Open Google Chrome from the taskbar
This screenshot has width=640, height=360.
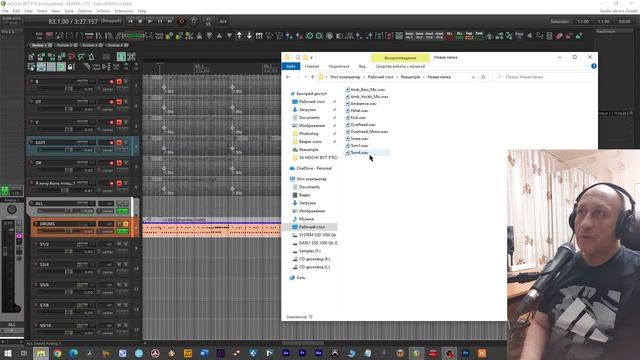pos(57,353)
